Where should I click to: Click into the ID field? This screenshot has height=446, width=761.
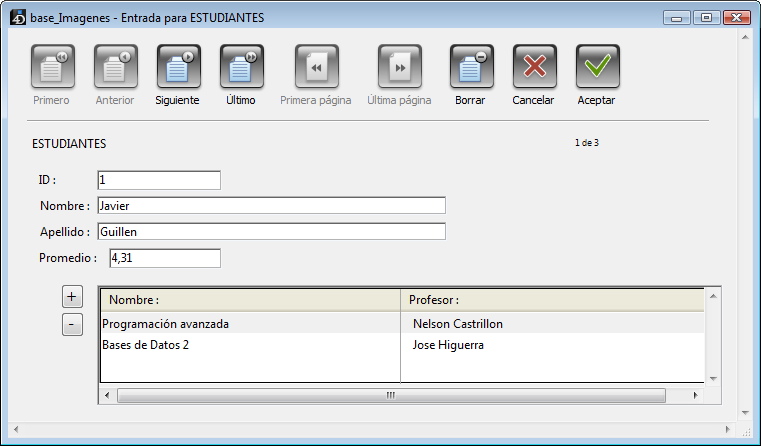[x=159, y=180]
